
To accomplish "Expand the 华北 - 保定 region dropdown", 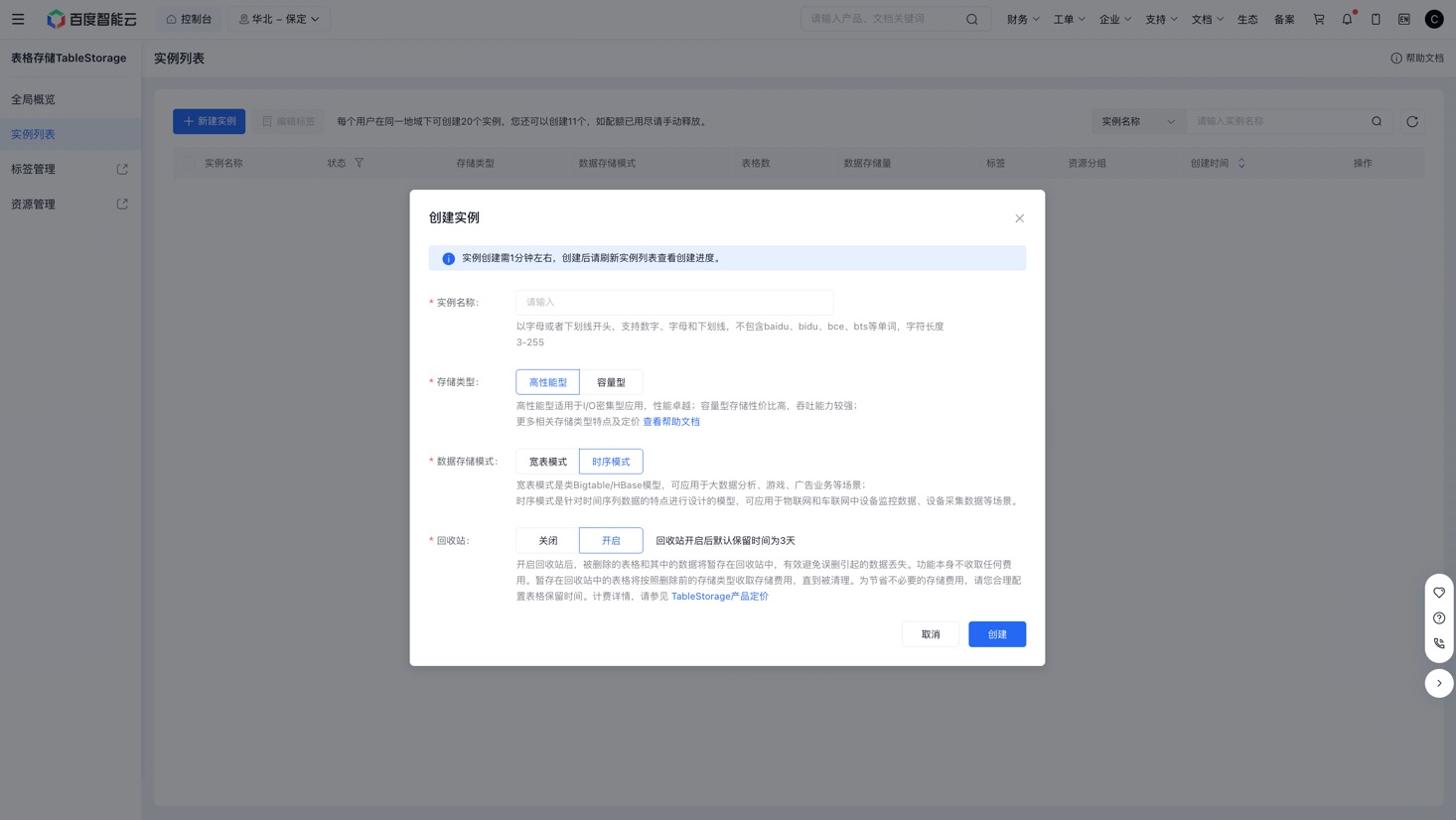I will (x=279, y=19).
